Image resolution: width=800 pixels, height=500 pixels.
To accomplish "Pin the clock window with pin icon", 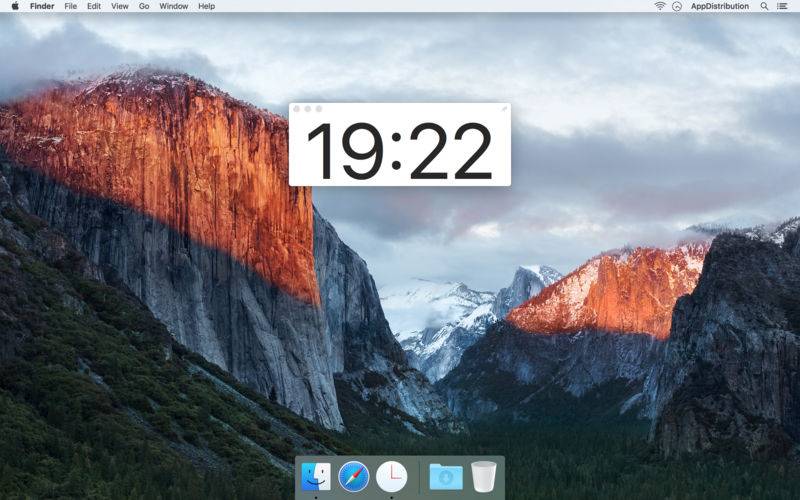I will coord(504,109).
